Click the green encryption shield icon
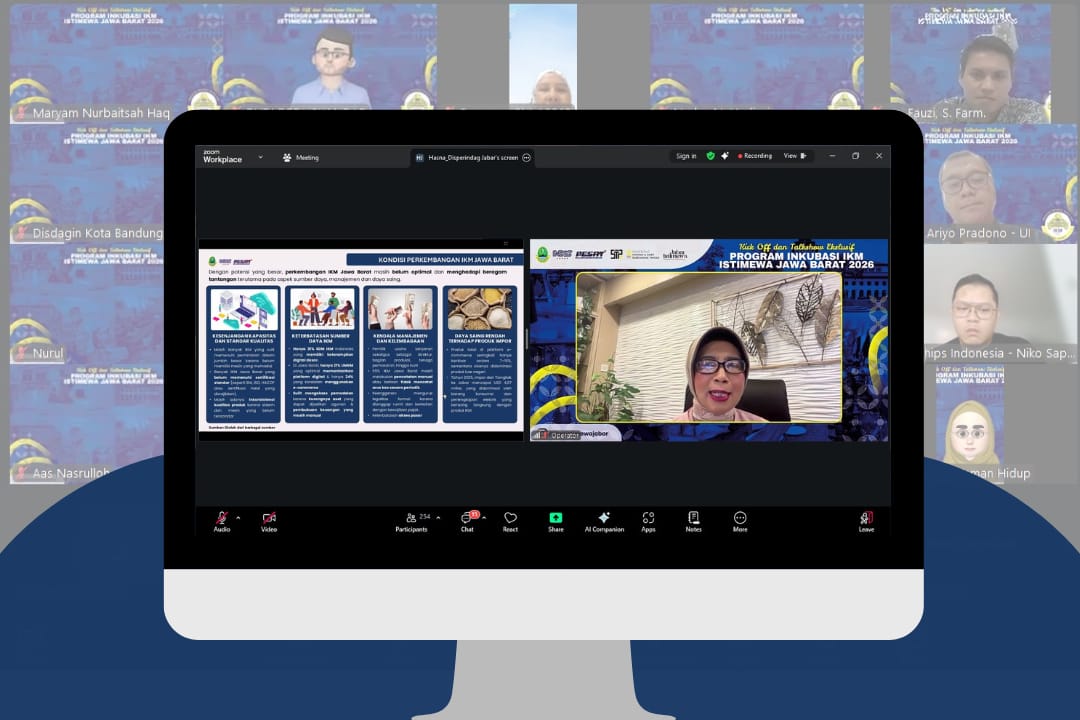Screen dimensions: 1080x720 (x=711, y=156)
